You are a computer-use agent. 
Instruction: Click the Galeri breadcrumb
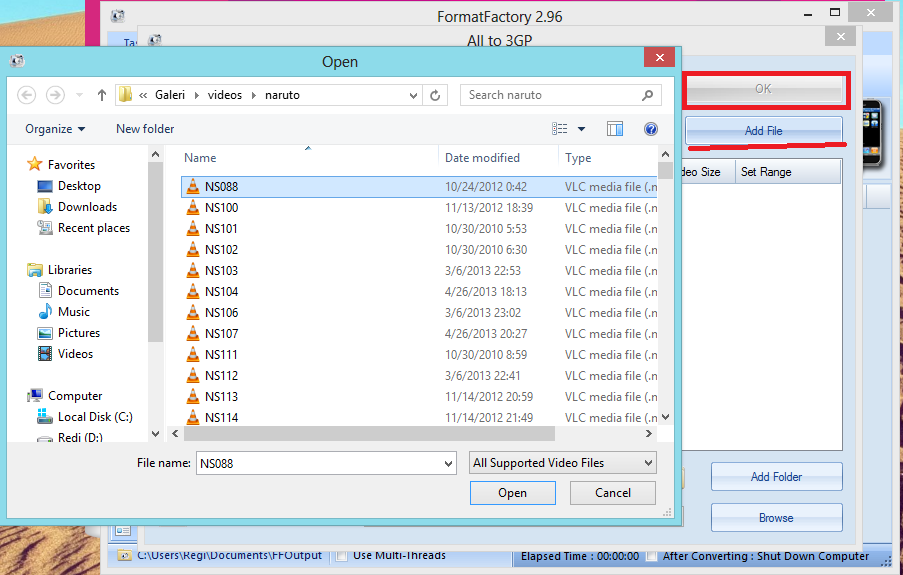tap(170, 95)
